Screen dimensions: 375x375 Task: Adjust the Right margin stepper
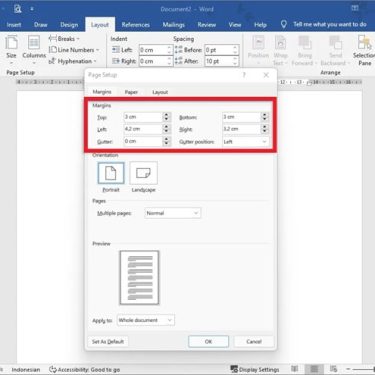(x=265, y=129)
